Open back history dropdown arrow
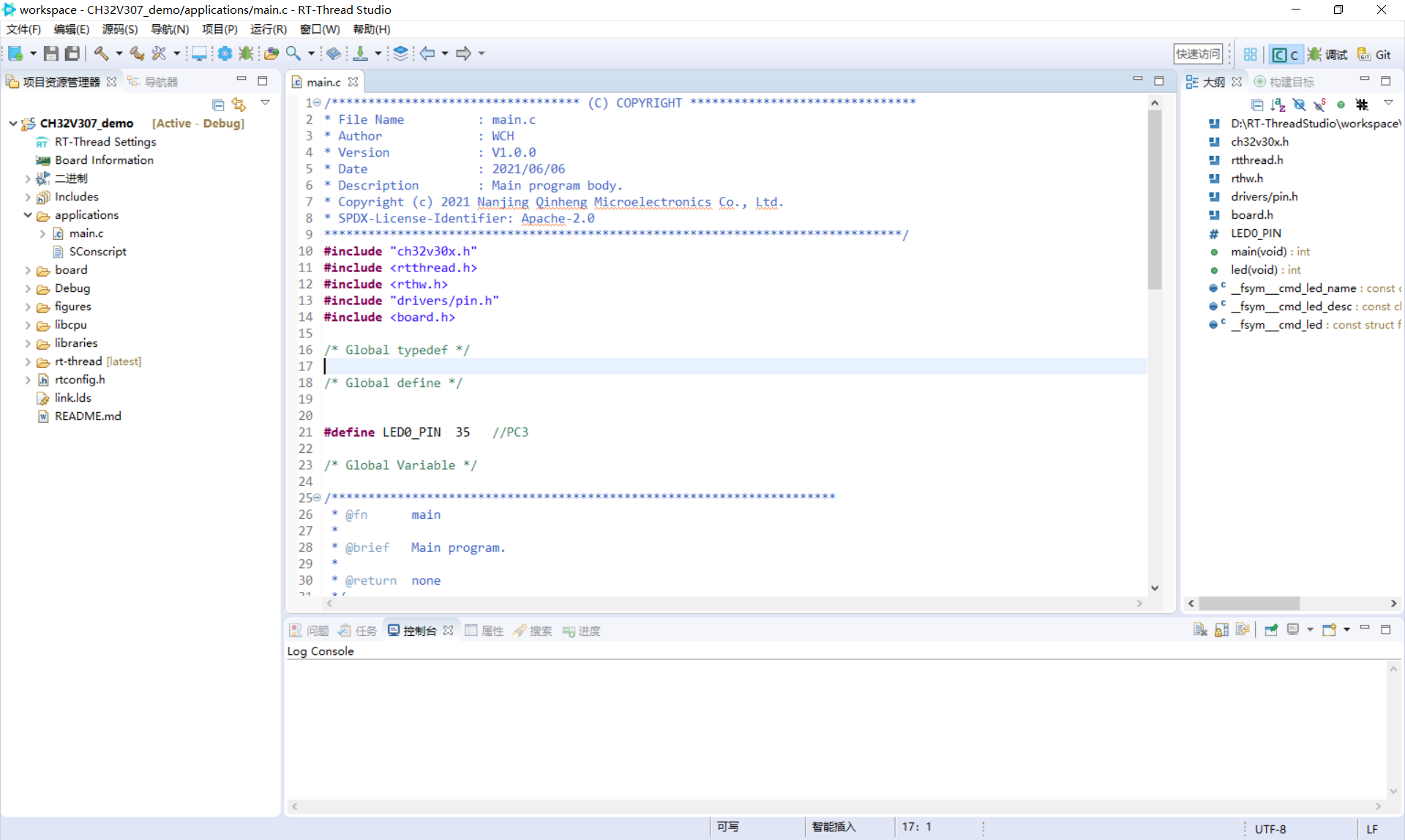Screen dimensions: 1405x840 point(445,53)
